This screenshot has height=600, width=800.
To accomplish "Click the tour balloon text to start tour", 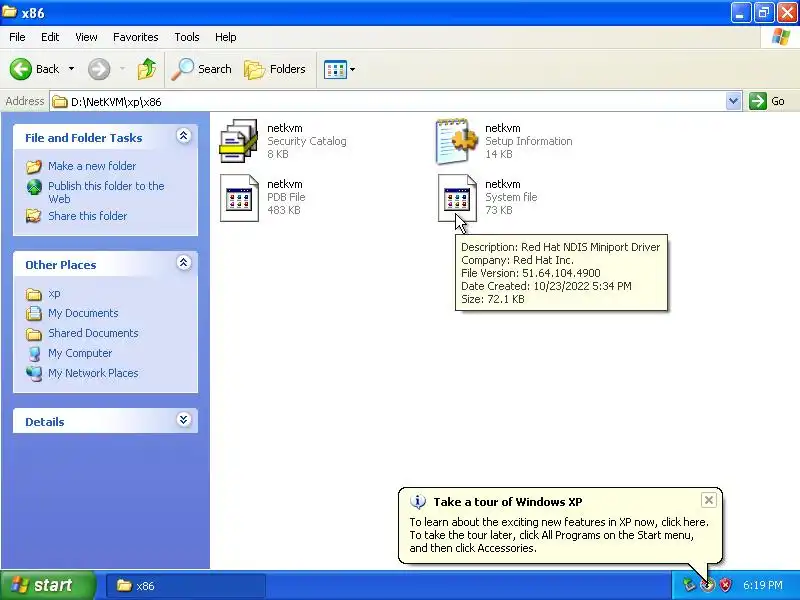I will point(559,535).
